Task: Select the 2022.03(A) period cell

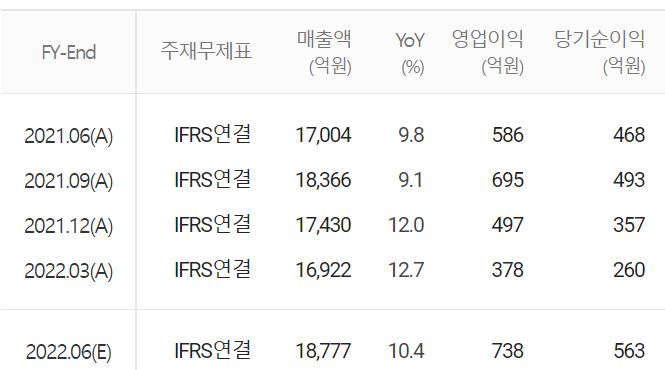Action: click(69, 271)
